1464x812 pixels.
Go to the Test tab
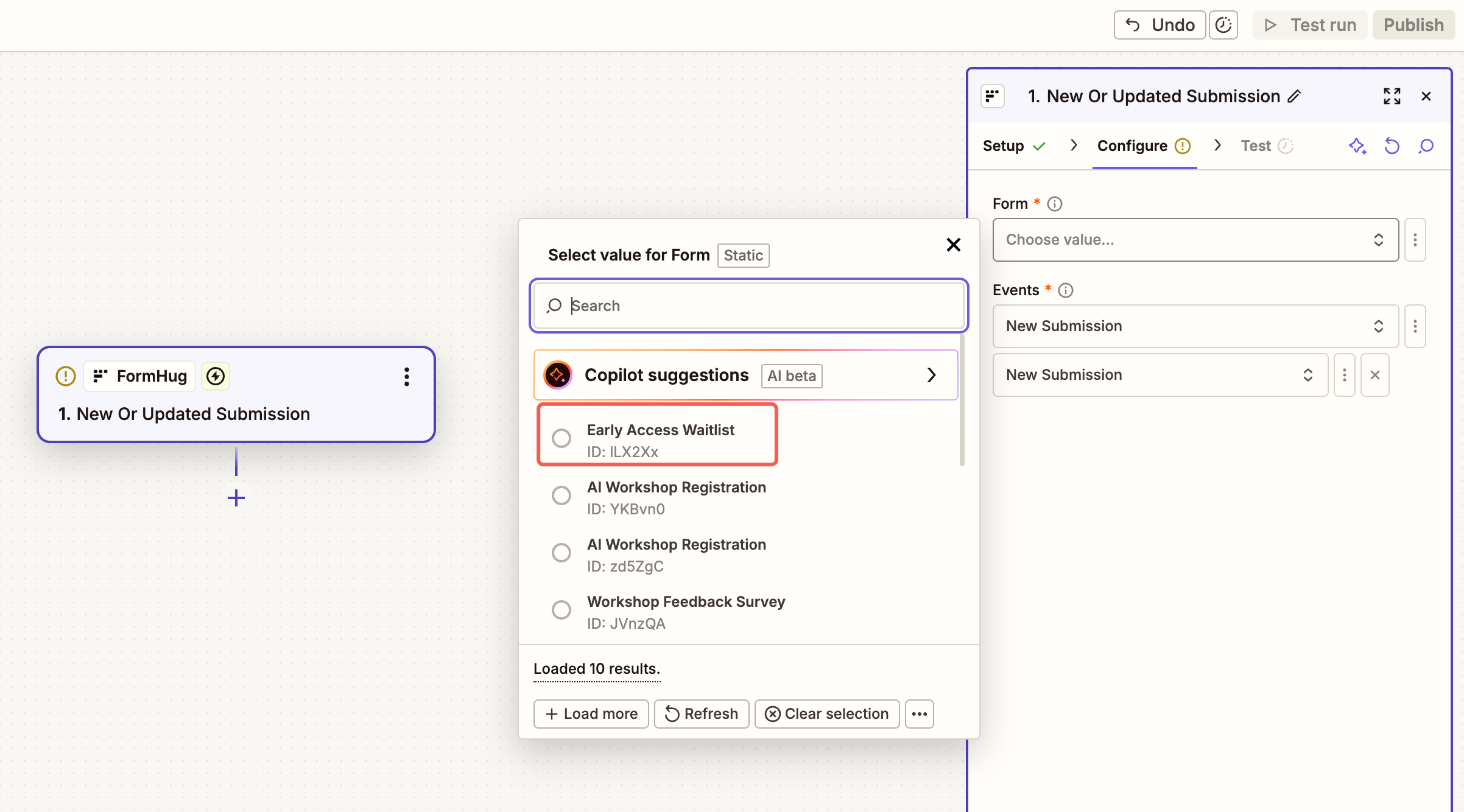[x=1267, y=146]
